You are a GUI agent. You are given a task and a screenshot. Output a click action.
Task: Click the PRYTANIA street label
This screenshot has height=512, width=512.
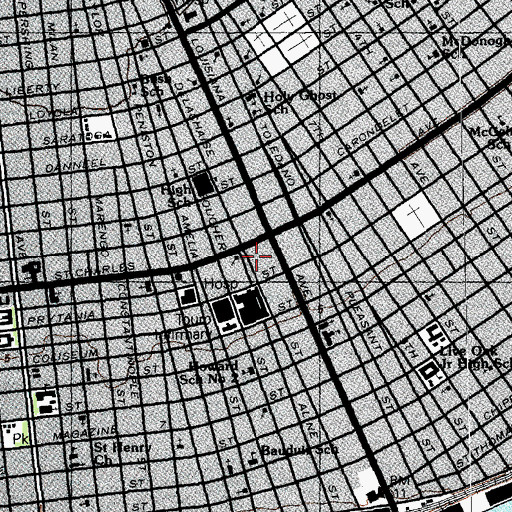click(61, 318)
